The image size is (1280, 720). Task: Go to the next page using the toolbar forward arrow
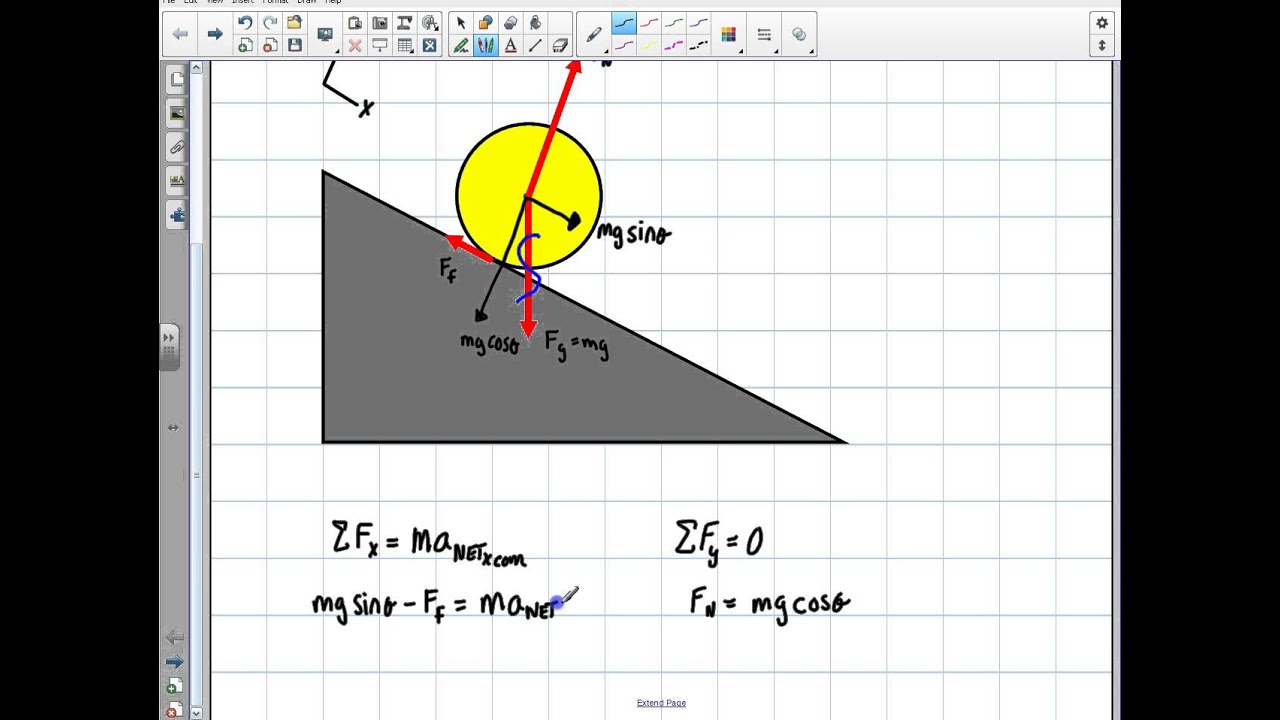[214, 34]
